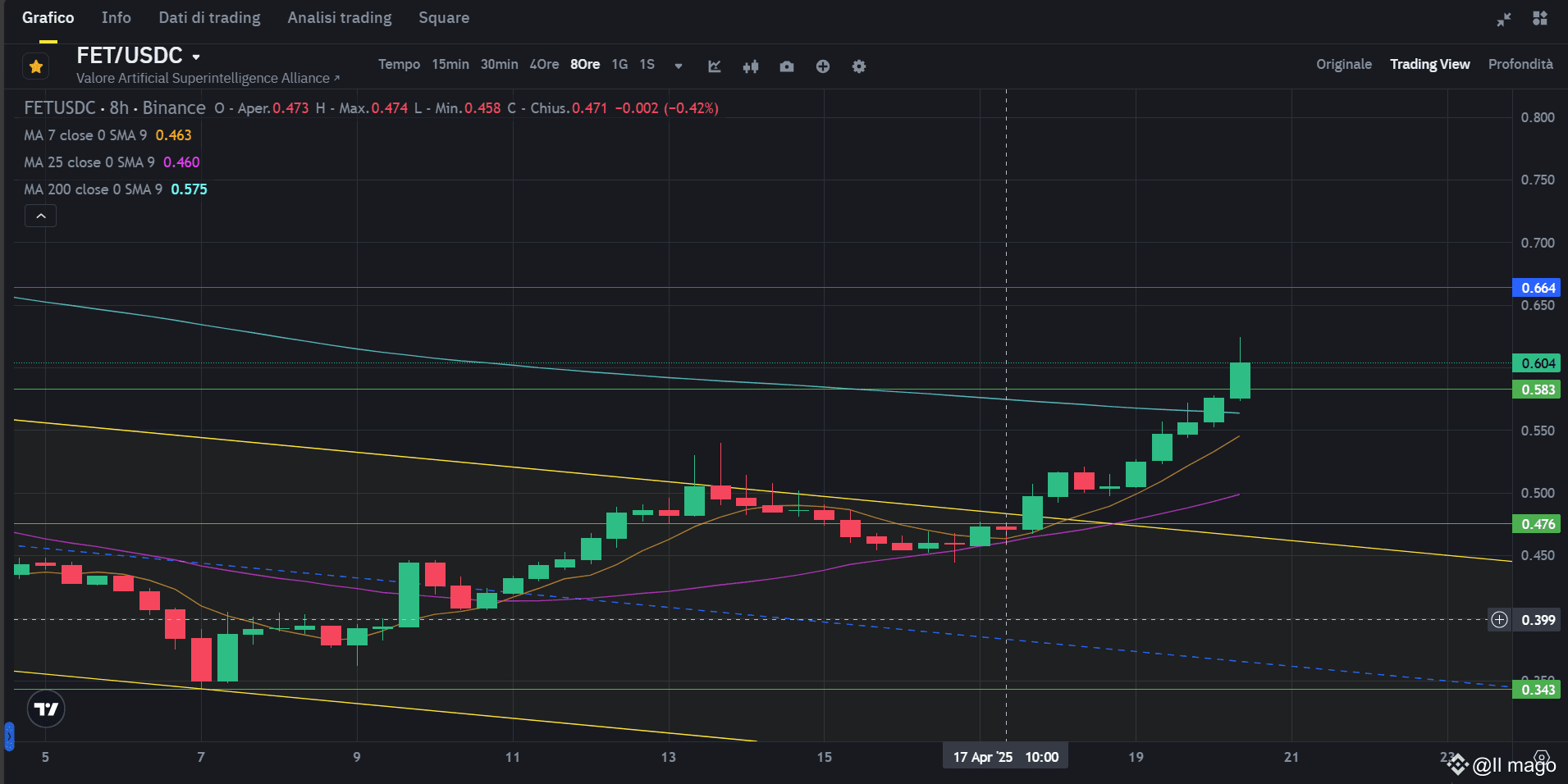
Task: Toggle FET/USDC as favorite with the star
Action: (36, 66)
